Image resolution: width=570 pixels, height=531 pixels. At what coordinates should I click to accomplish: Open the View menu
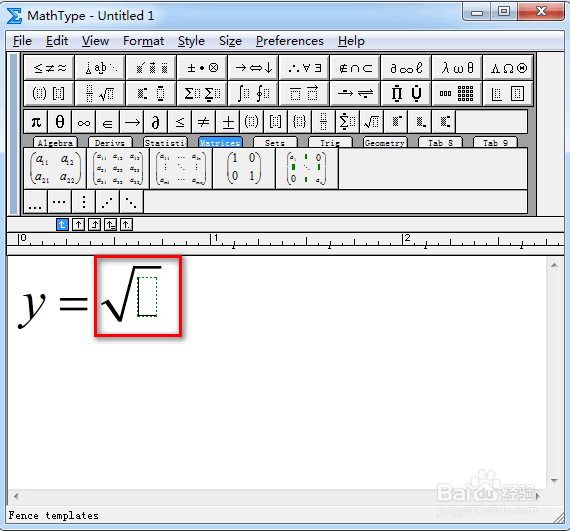pos(95,41)
